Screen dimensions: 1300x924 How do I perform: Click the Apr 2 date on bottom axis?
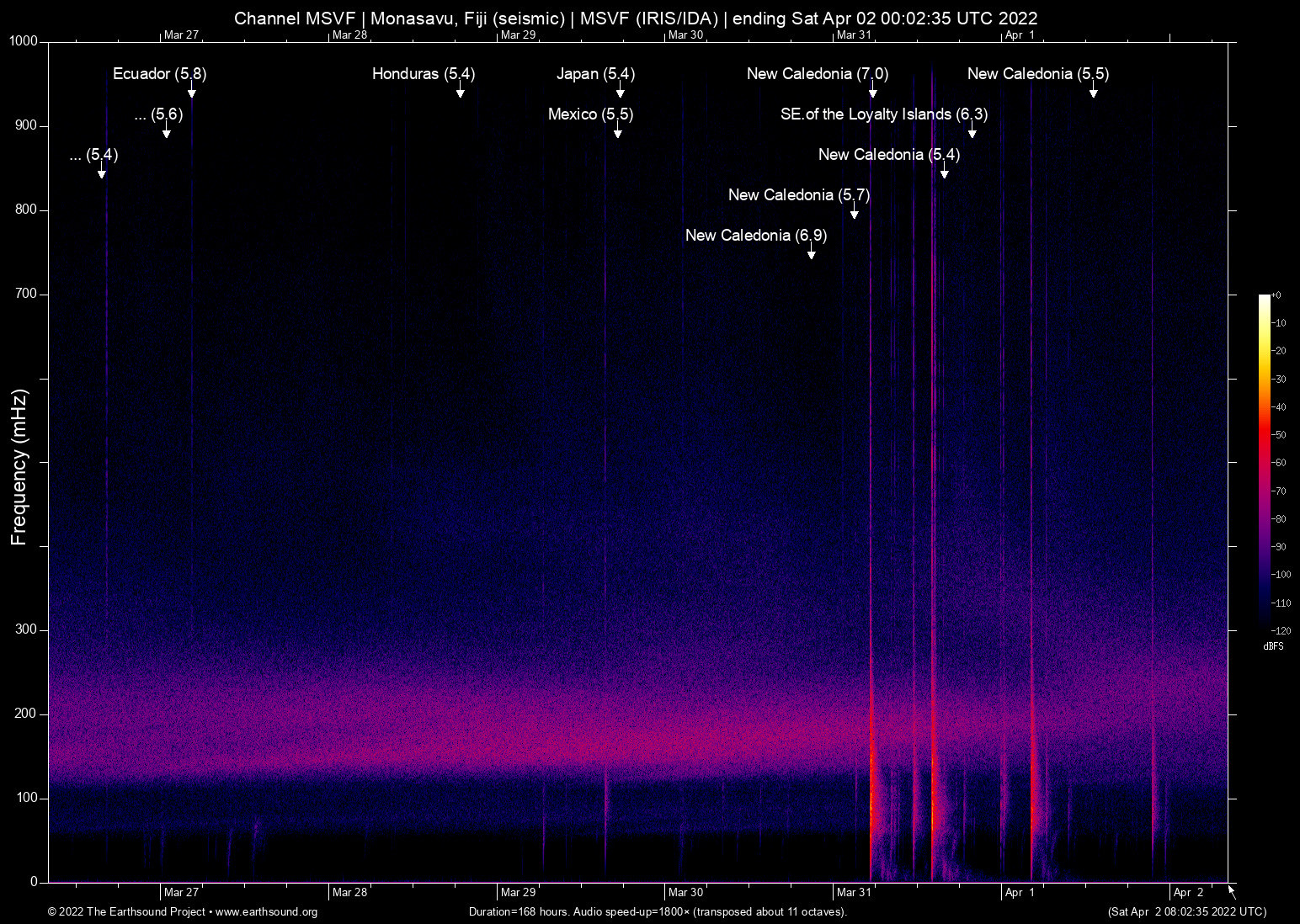tap(1188, 893)
